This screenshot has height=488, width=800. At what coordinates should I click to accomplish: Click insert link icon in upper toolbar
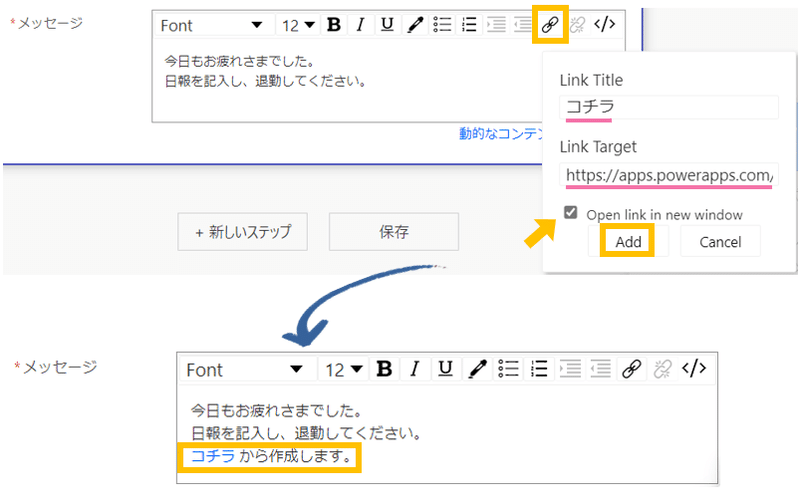tap(550, 25)
